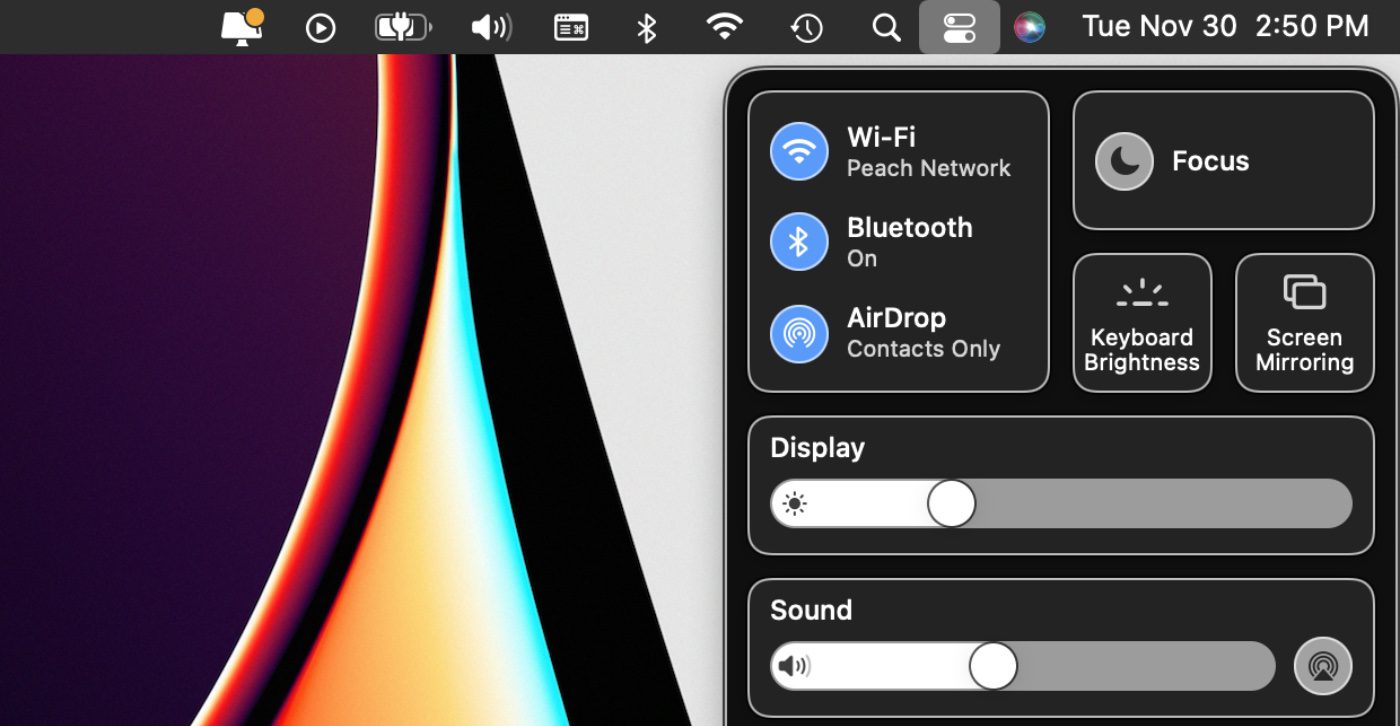Open AirPlay audio output icon beside Sound
1400x726 pixels.
[1322, 666]
